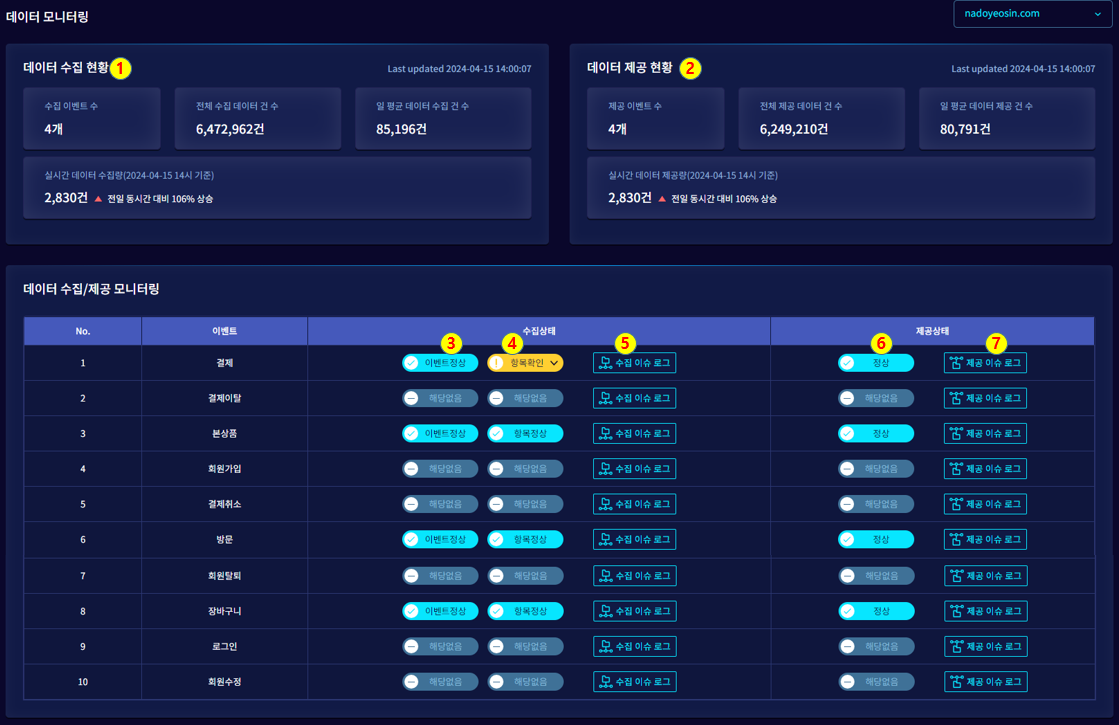Open the nadoyeosin.com domain dropdown
1119x725 pixels.
[1032, 14]
